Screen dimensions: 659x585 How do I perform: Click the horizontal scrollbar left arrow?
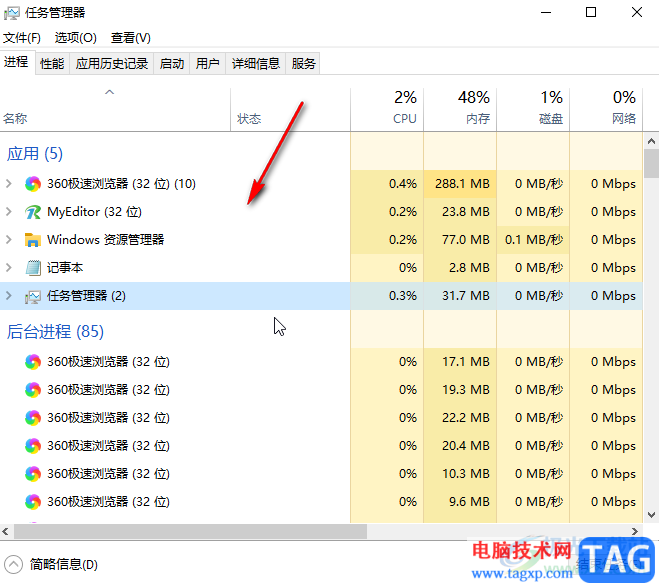coord(6,532)
